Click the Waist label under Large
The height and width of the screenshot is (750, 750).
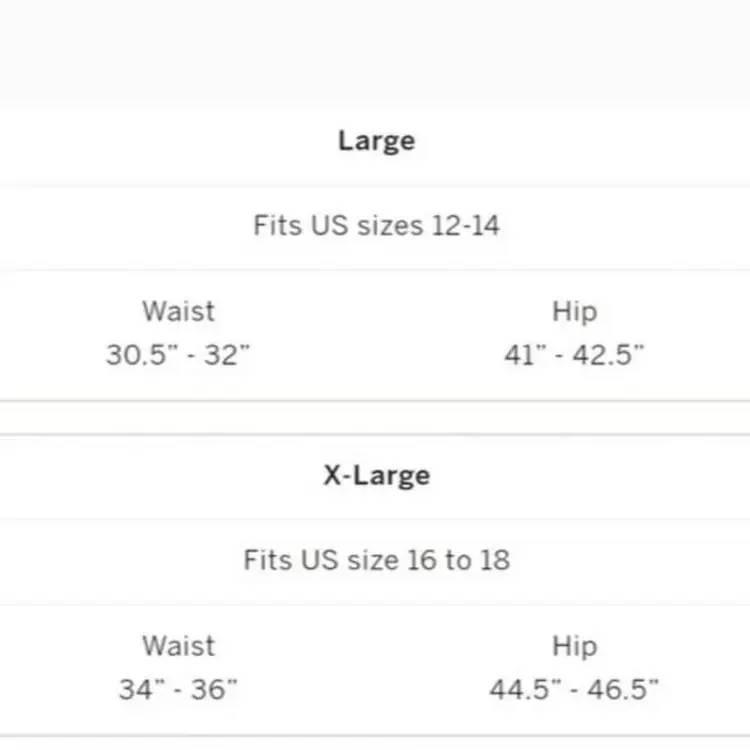click(178, 311)
